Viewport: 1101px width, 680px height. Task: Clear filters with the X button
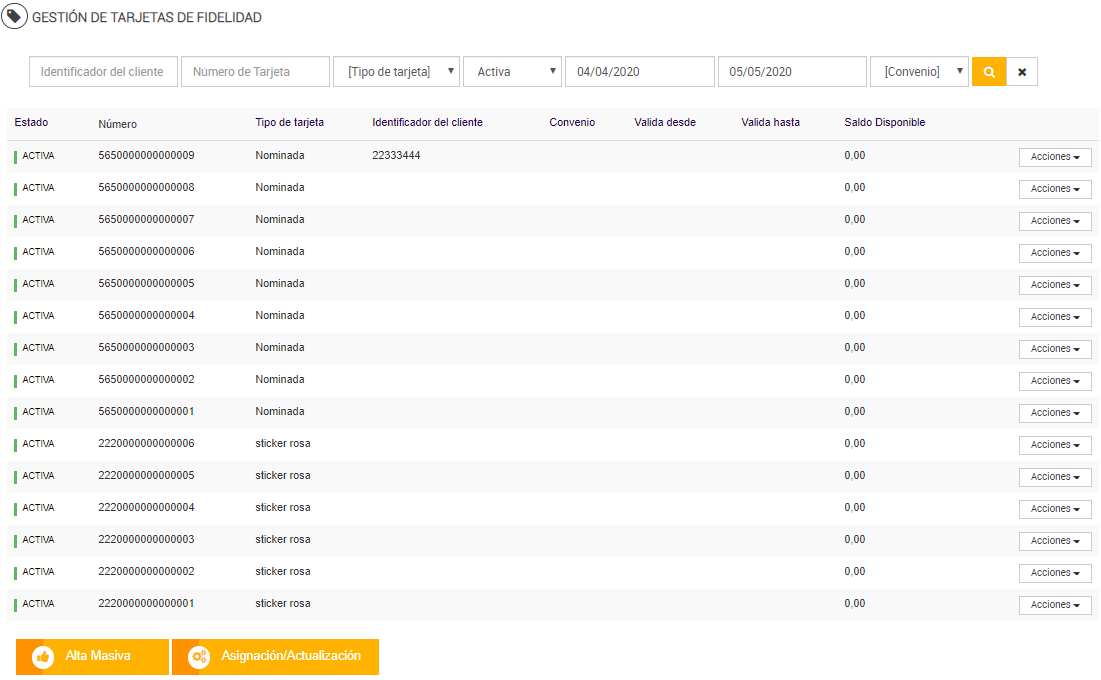pos(1022,72)
